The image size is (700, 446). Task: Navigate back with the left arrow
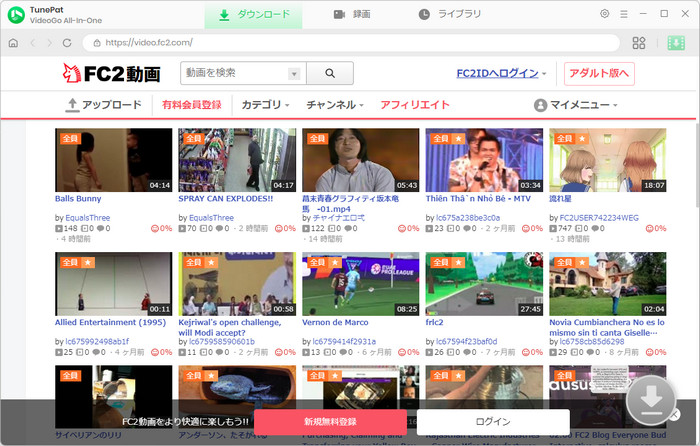[33, 43]
